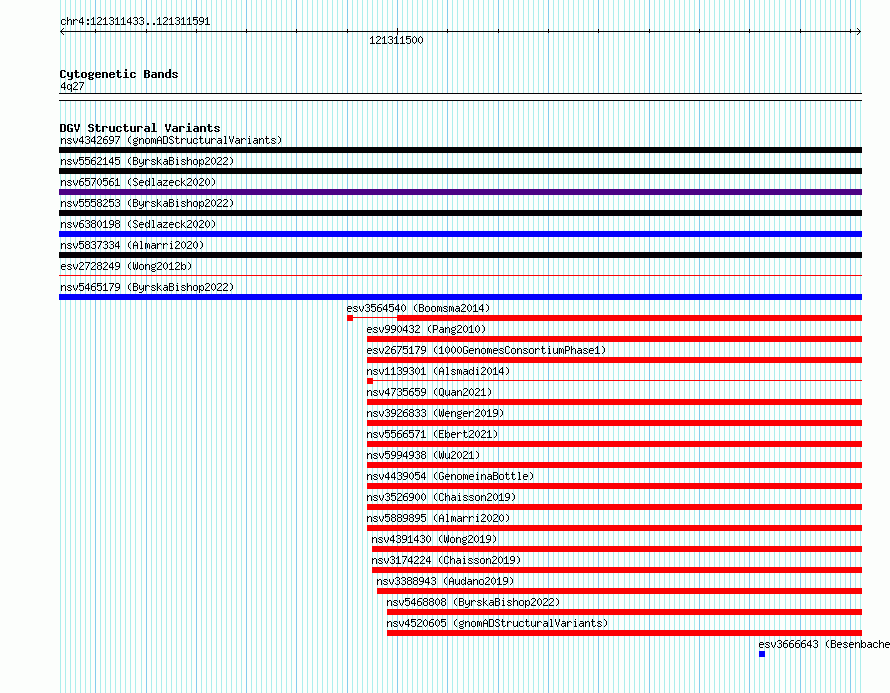
Task: Click the small blue square of esv3666643
Action: point(762,654)
